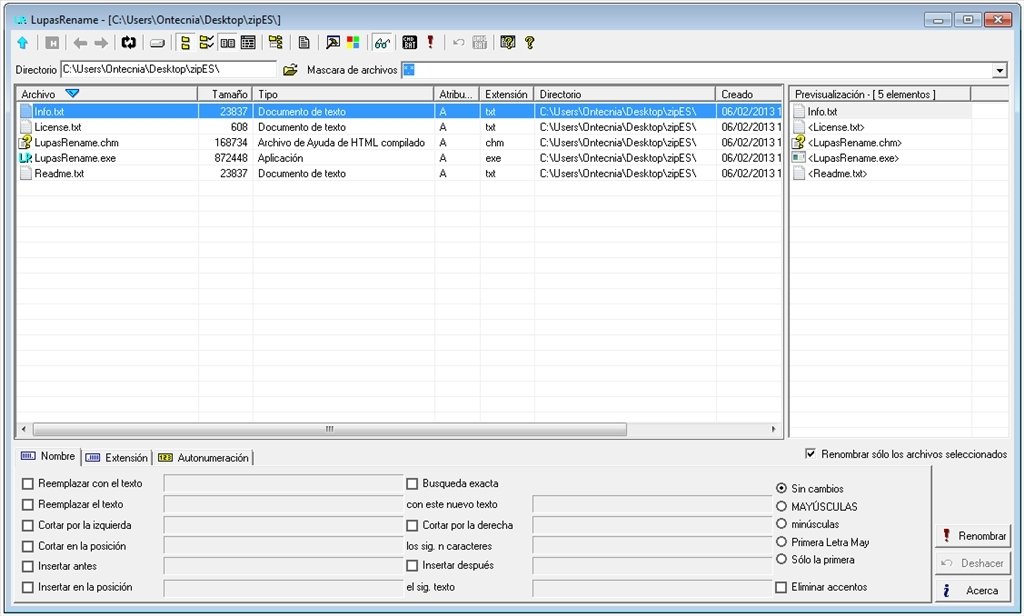Enable 'Reemplazar con el texto' checkbox
Screen dimensions: 1024x616
[x=27, y=484]
